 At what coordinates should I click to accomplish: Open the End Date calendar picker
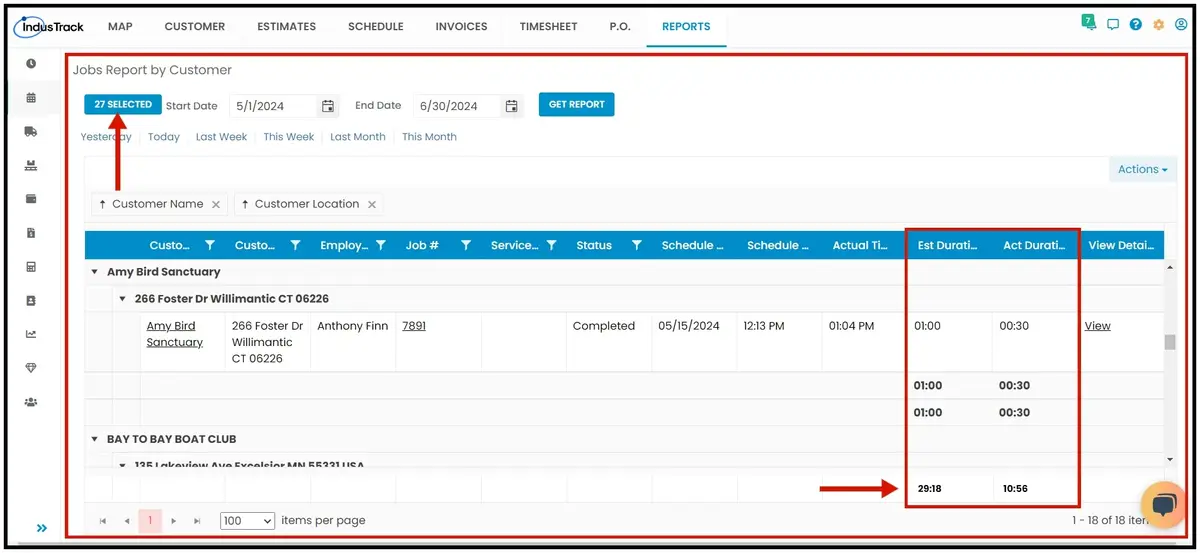[x=512, y=106]
